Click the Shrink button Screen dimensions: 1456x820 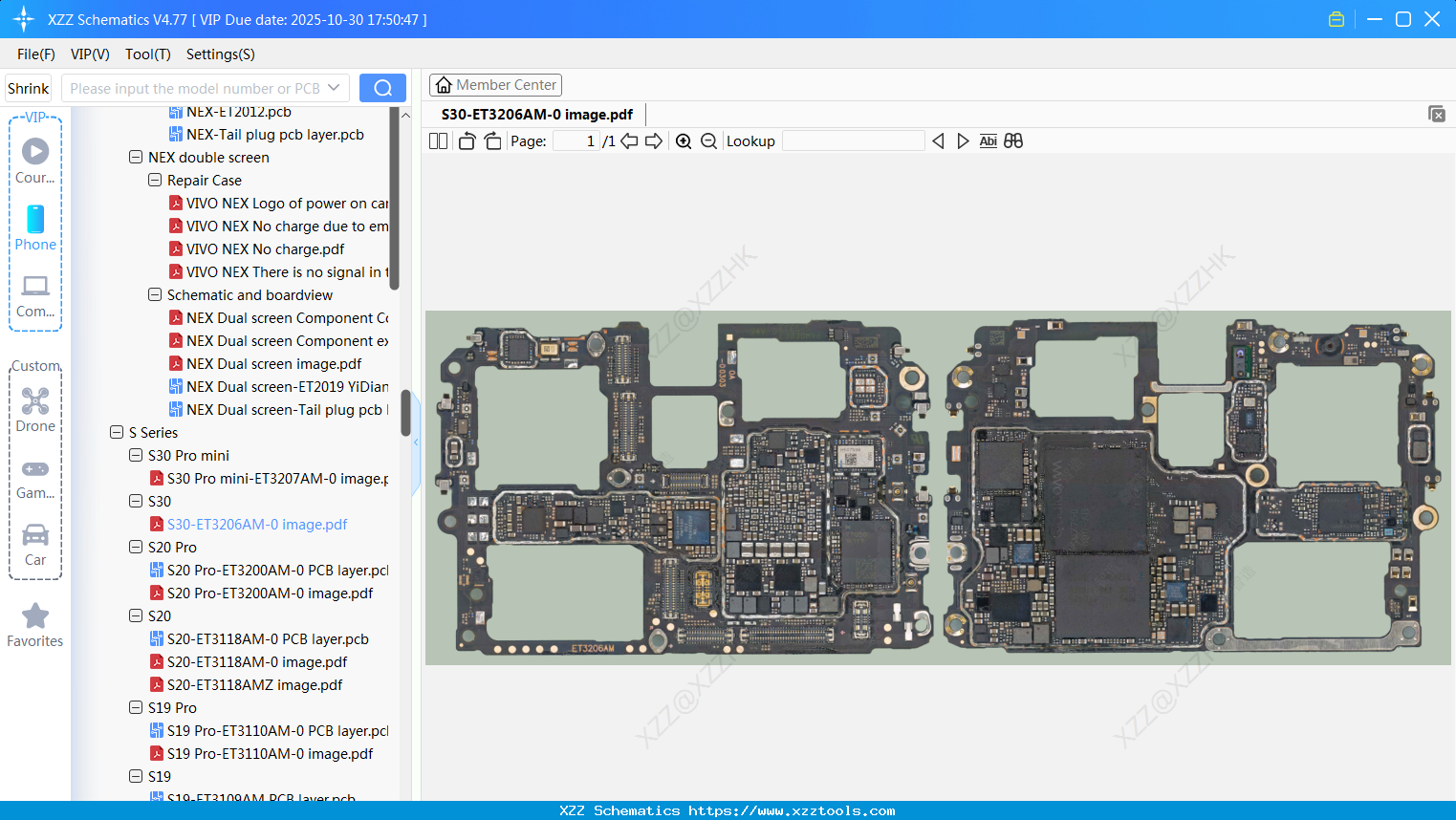tap(29, 88)
